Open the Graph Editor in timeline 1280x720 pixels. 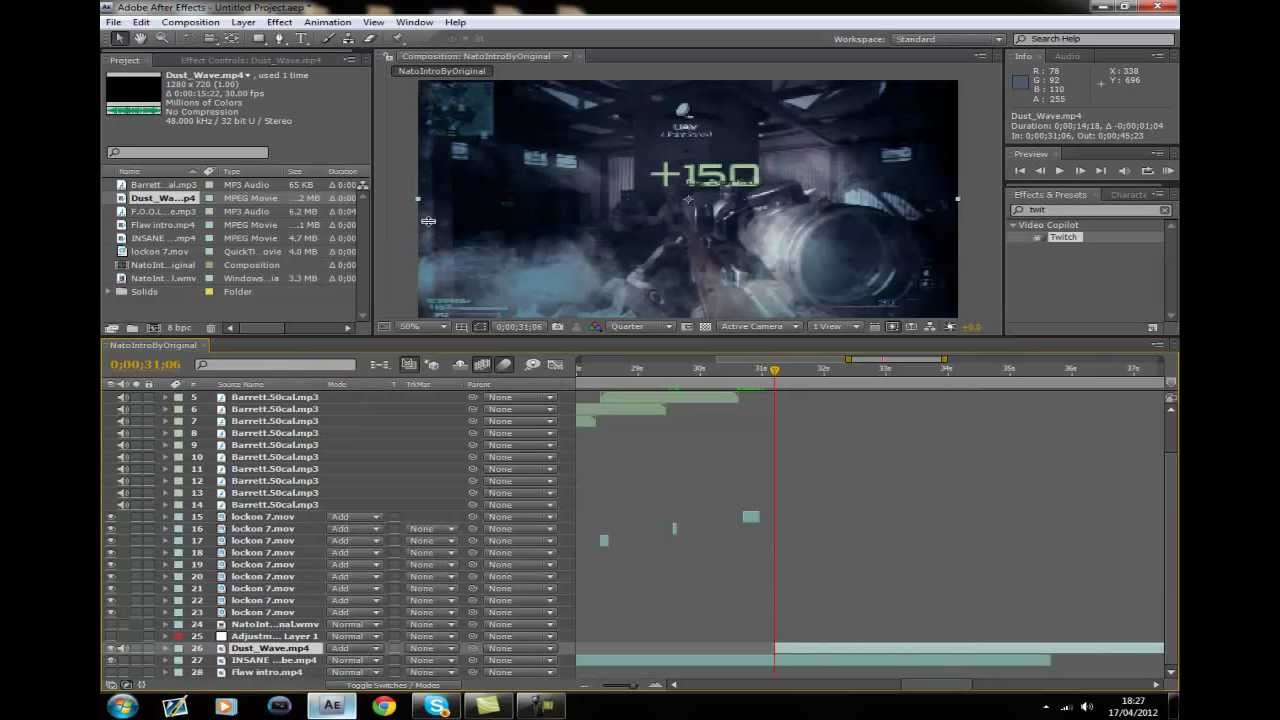(x=556, y=365)
